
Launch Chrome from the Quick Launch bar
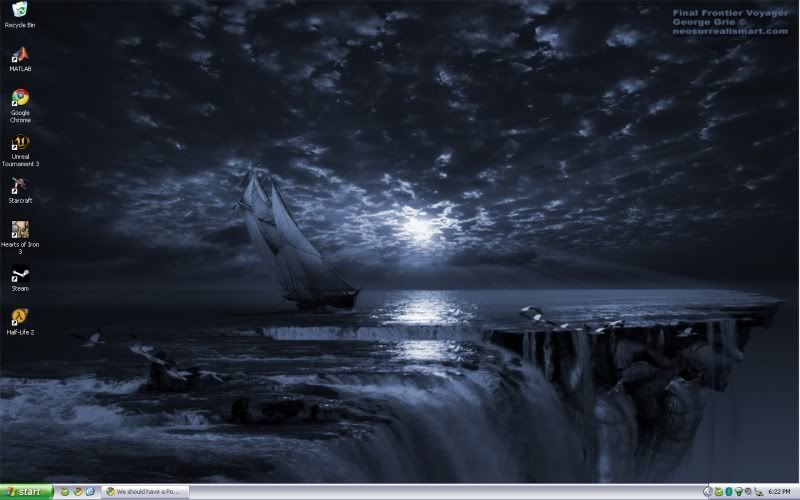[x=78, y=492]
